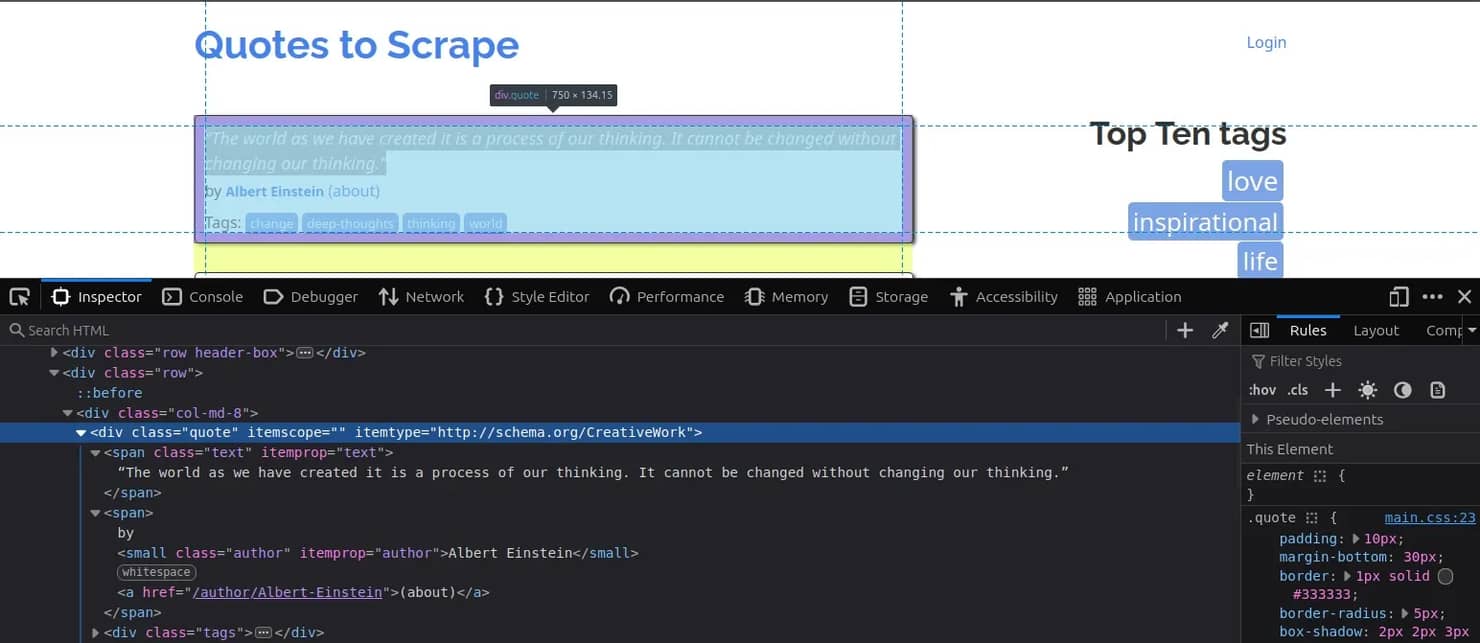Open the Responsive Design Mode icon
Image resolution: width=1480 pixels, height=643 pixels.
pos(1399,297)
